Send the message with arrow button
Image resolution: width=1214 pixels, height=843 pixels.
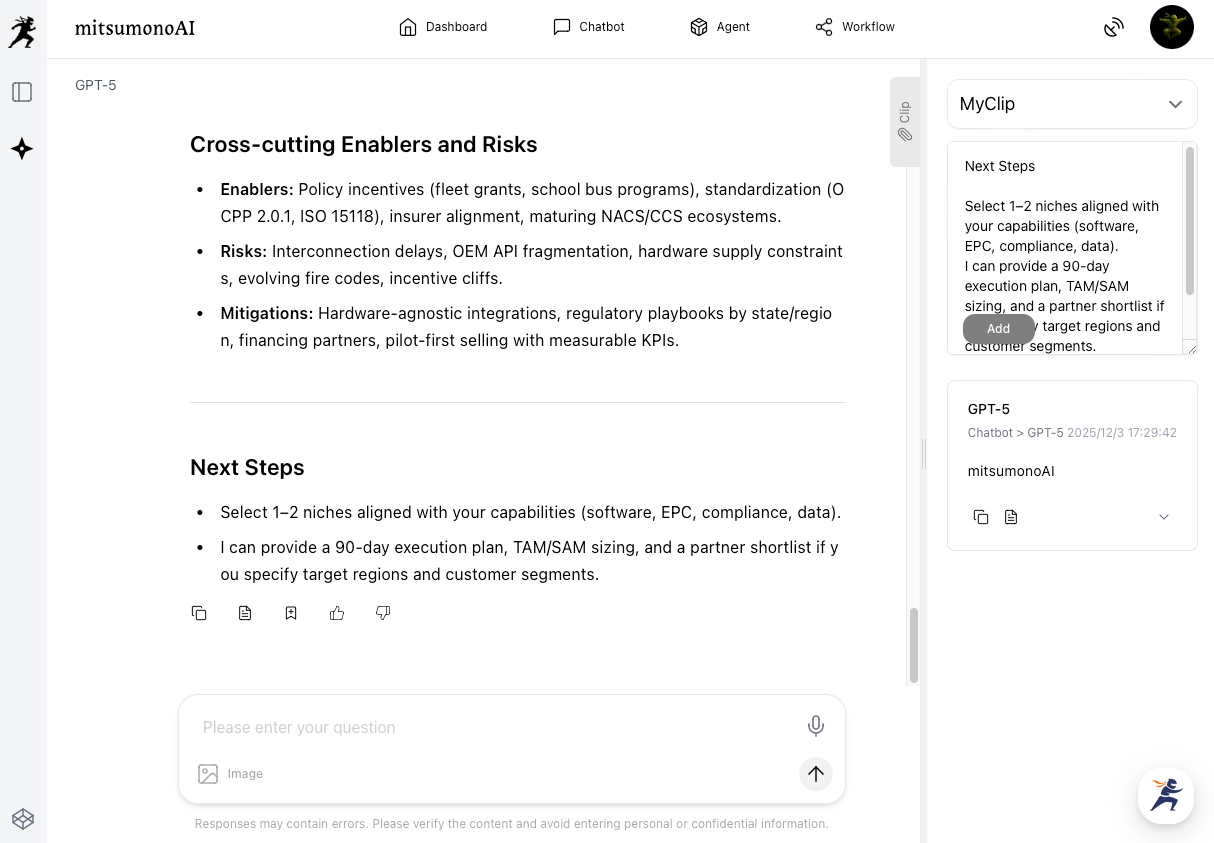tap(816, 773)
